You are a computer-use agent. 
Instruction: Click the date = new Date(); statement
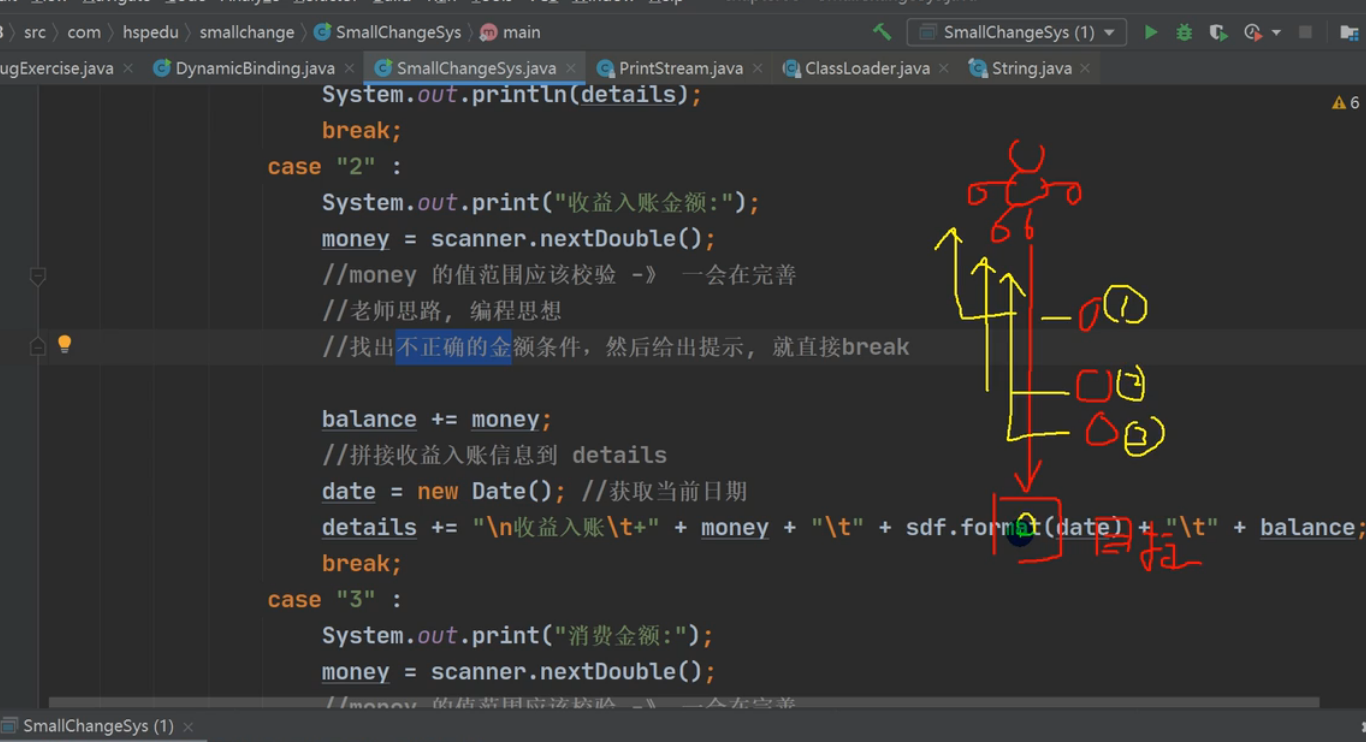(x=444, y=491)
